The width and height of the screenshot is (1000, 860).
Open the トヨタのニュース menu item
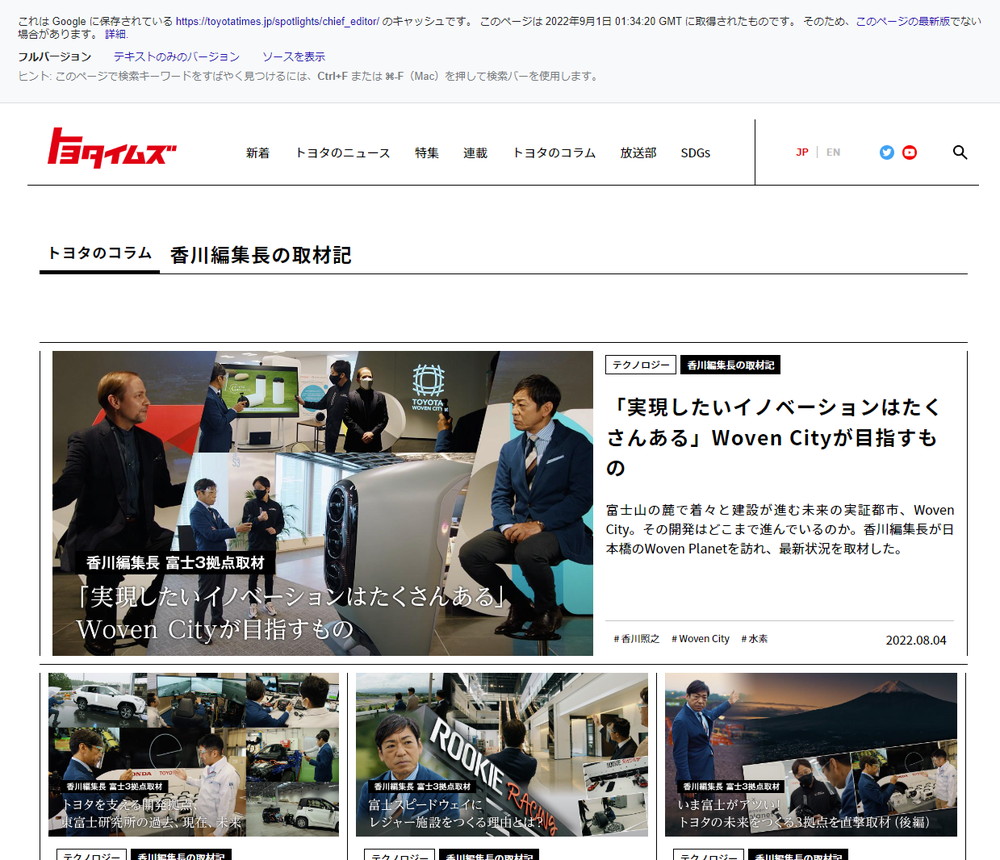[x=342, y=153]
